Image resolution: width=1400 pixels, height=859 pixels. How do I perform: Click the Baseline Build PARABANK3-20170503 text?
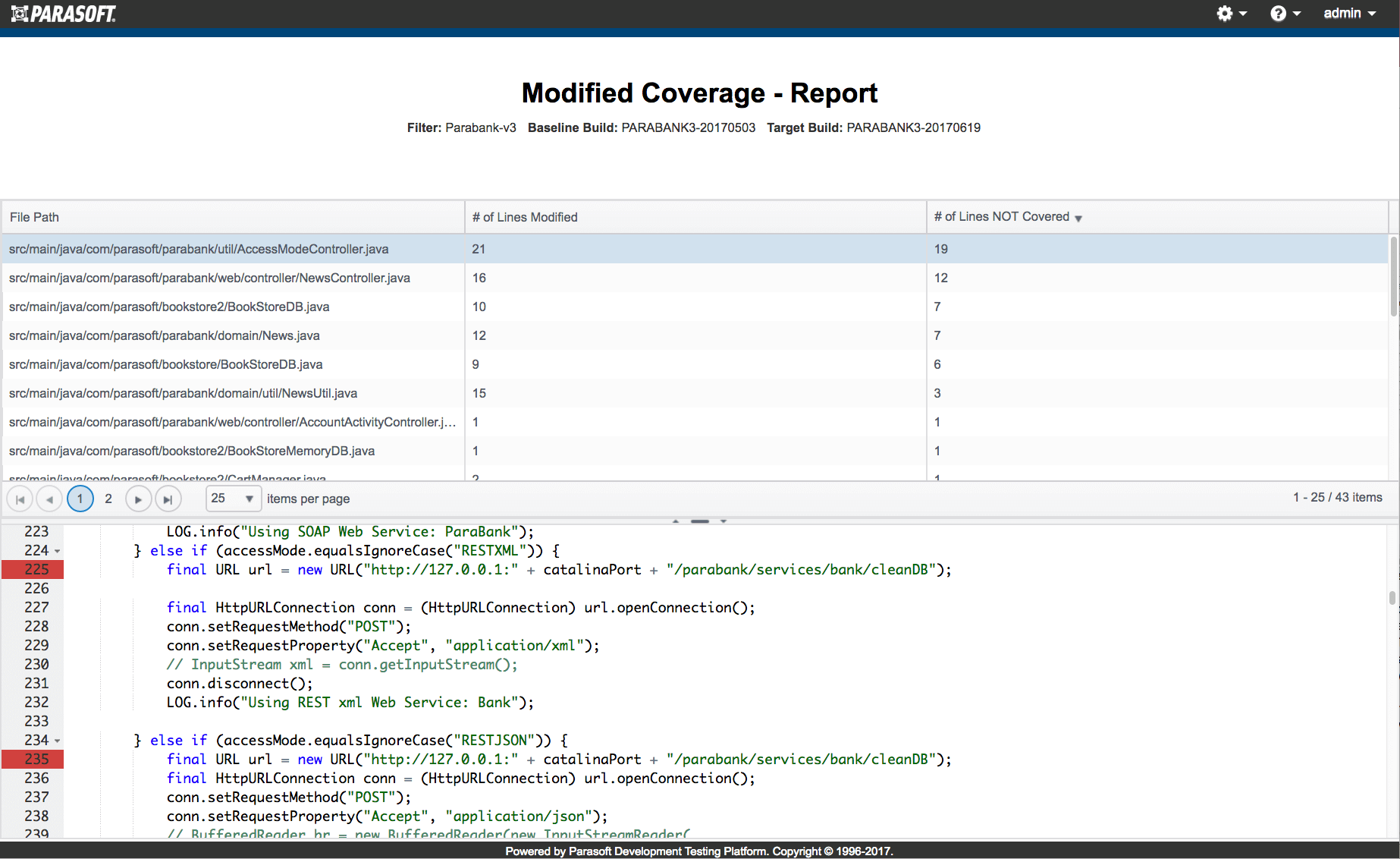coord(642,127)
